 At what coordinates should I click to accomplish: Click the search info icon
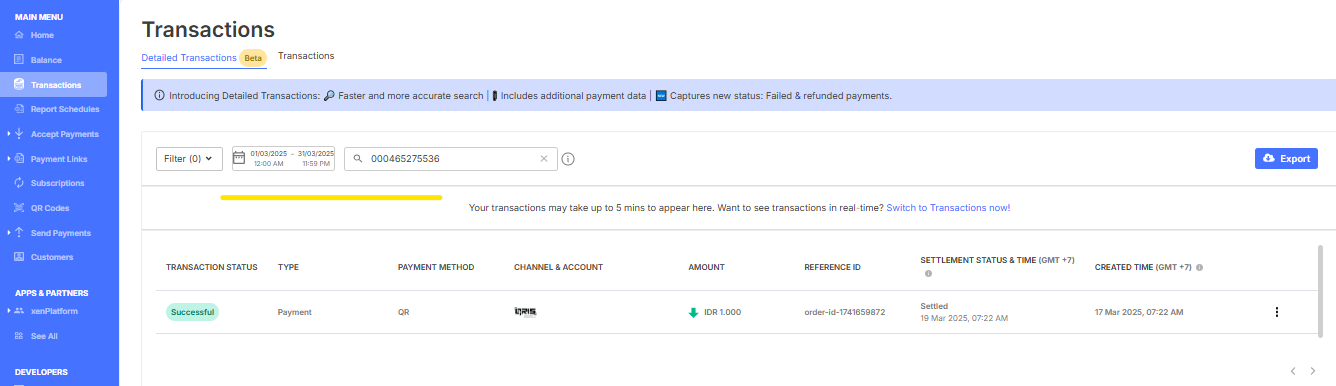point(568,159)
